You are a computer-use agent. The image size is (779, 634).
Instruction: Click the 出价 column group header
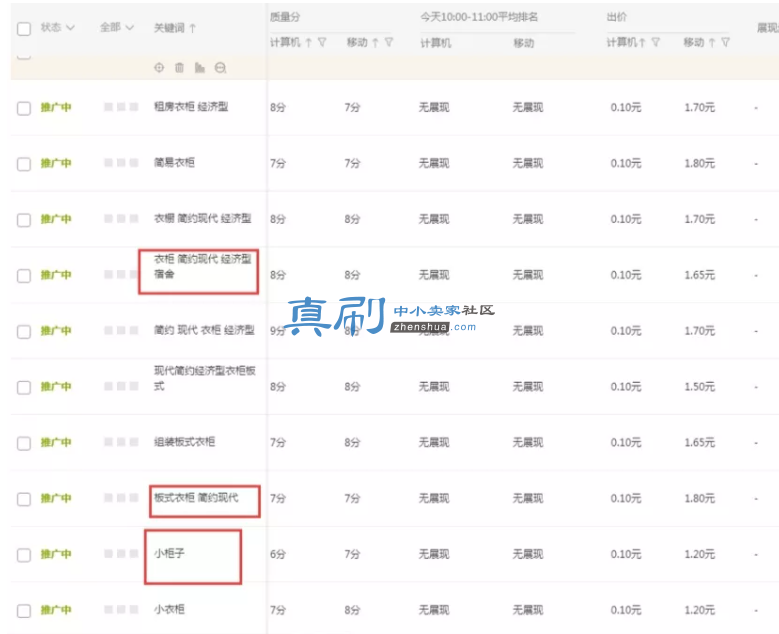[617, 17]
